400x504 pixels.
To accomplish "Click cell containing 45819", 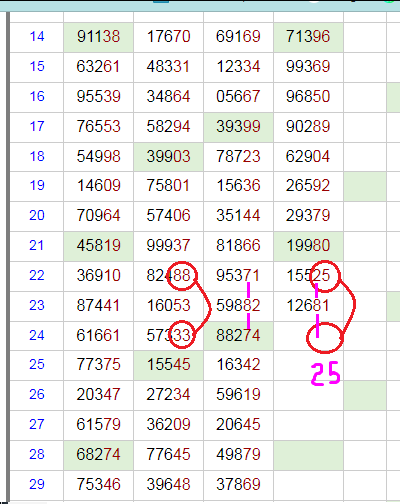I will pos(98,246).
